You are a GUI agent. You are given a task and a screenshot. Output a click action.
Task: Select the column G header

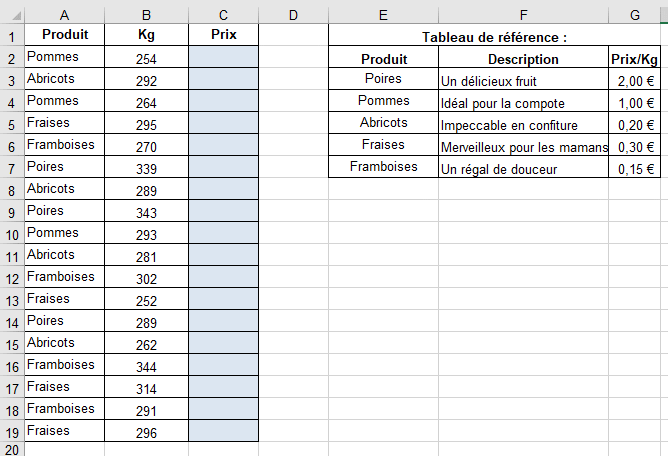634,13
